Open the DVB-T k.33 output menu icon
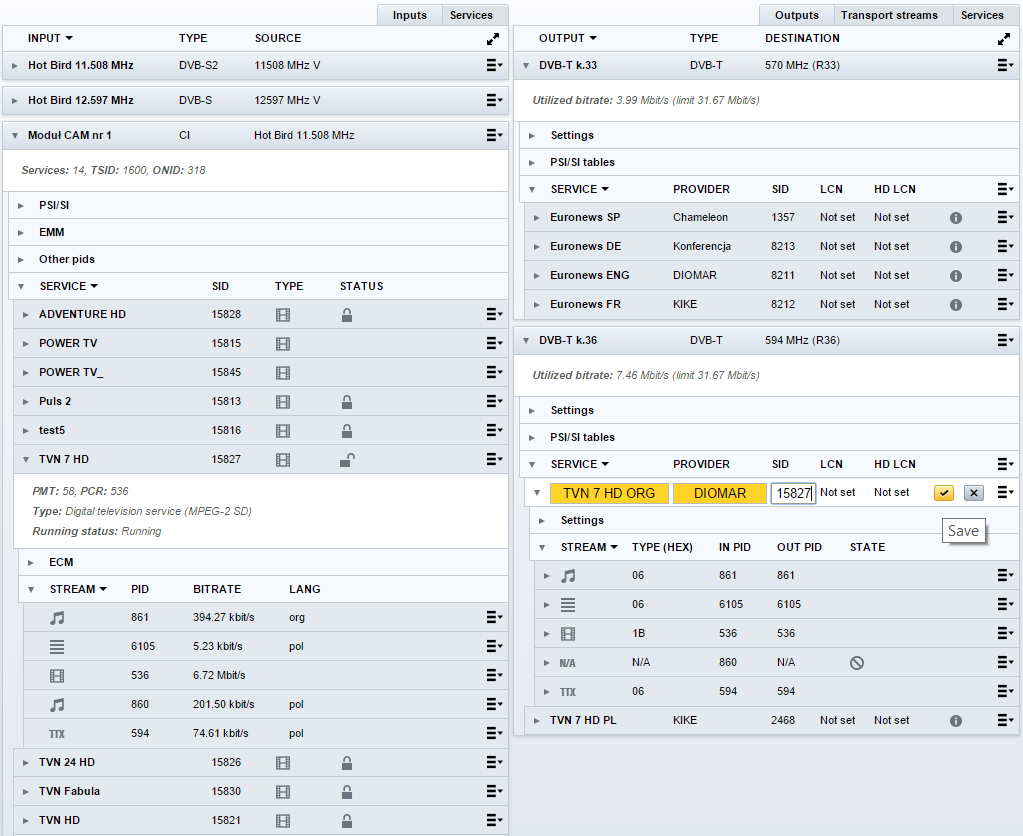 1005,65
